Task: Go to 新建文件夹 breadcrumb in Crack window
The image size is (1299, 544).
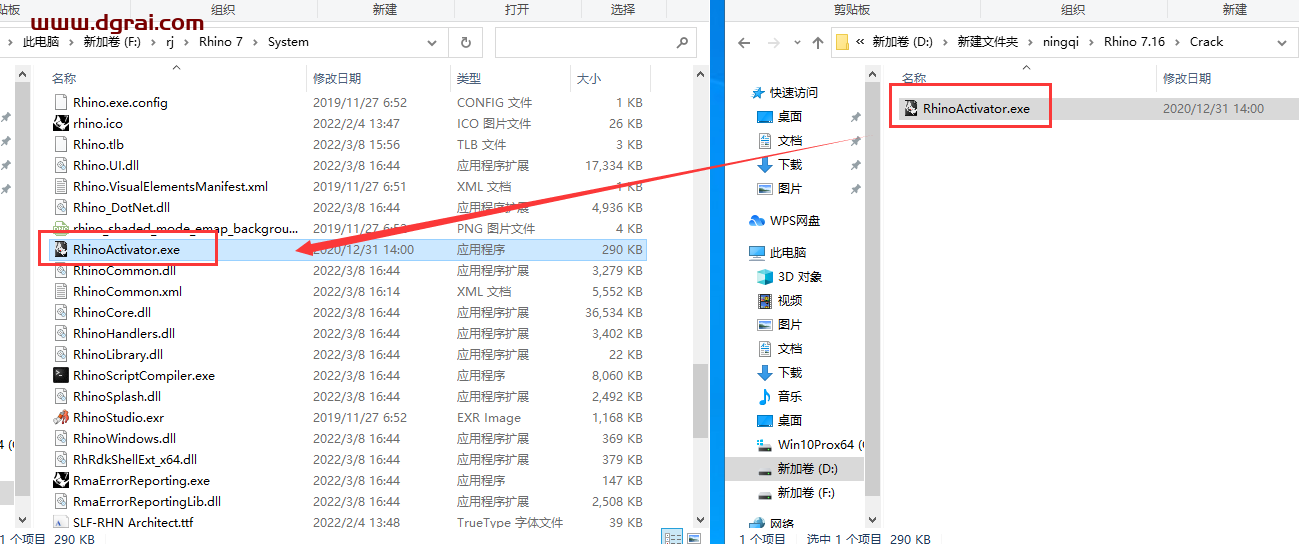Action: (987, 42)
